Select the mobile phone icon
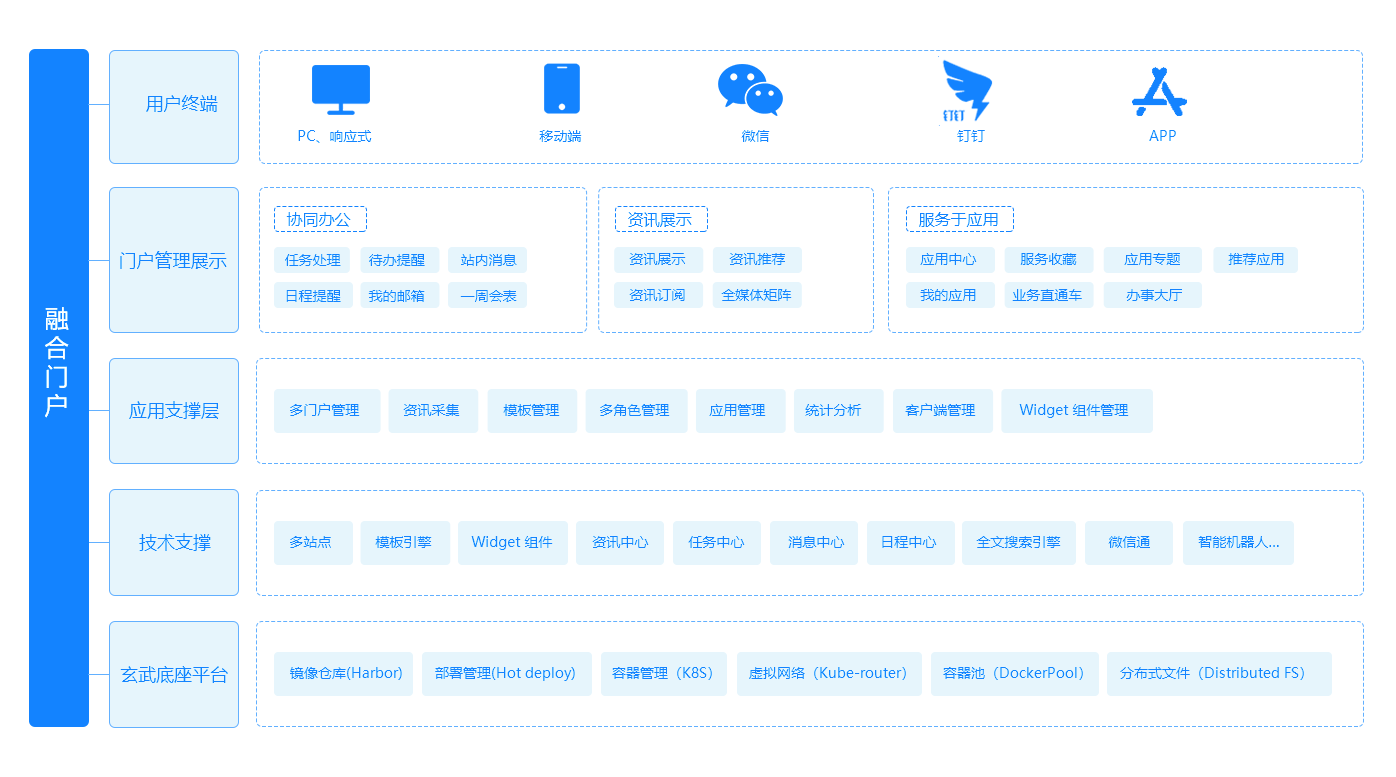Image resolution: width=1396 pixels, height=777 pixels. pyautogui.click(x=561, y=88)
